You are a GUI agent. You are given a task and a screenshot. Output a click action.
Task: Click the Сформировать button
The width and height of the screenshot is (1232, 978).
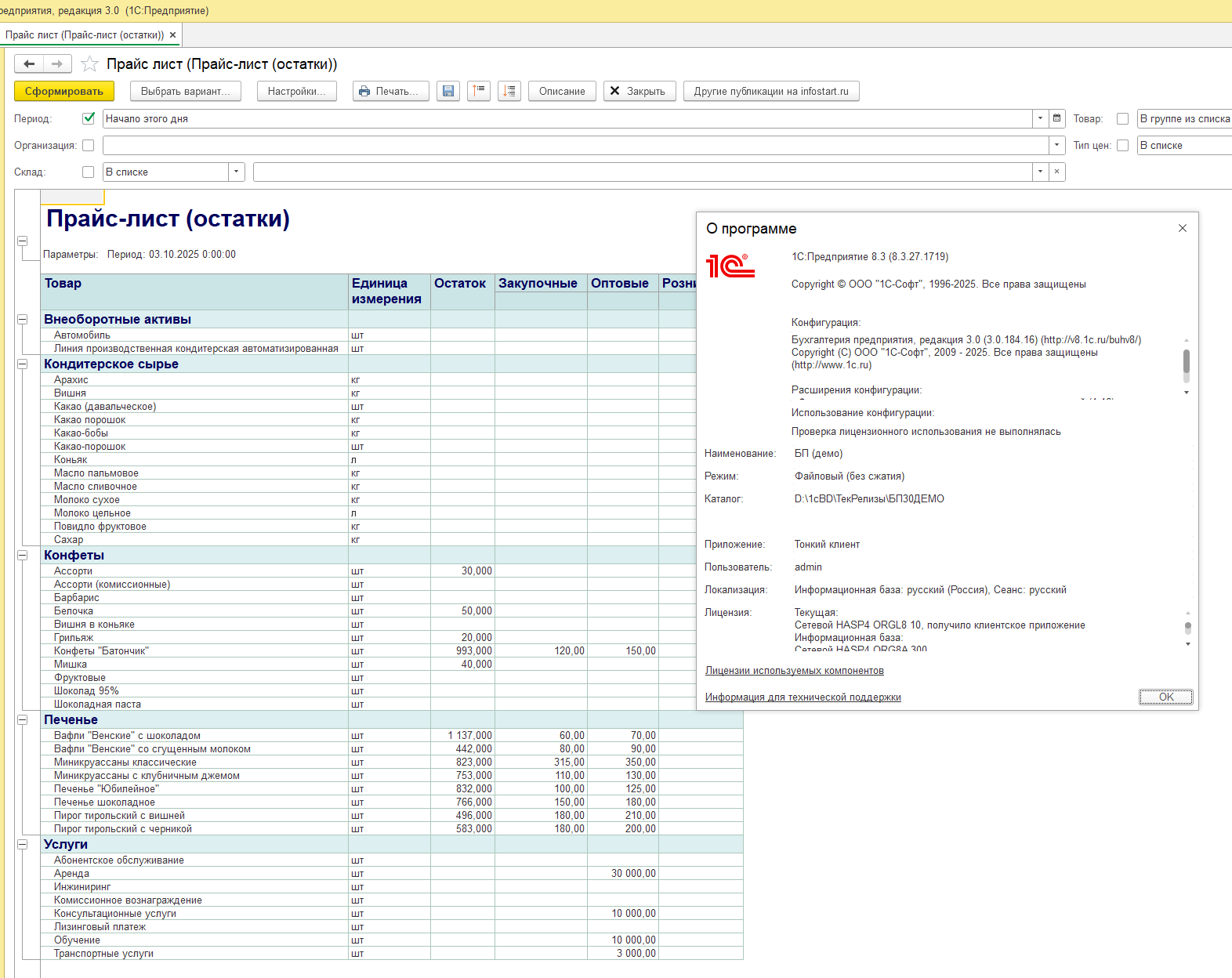point(64,91)
